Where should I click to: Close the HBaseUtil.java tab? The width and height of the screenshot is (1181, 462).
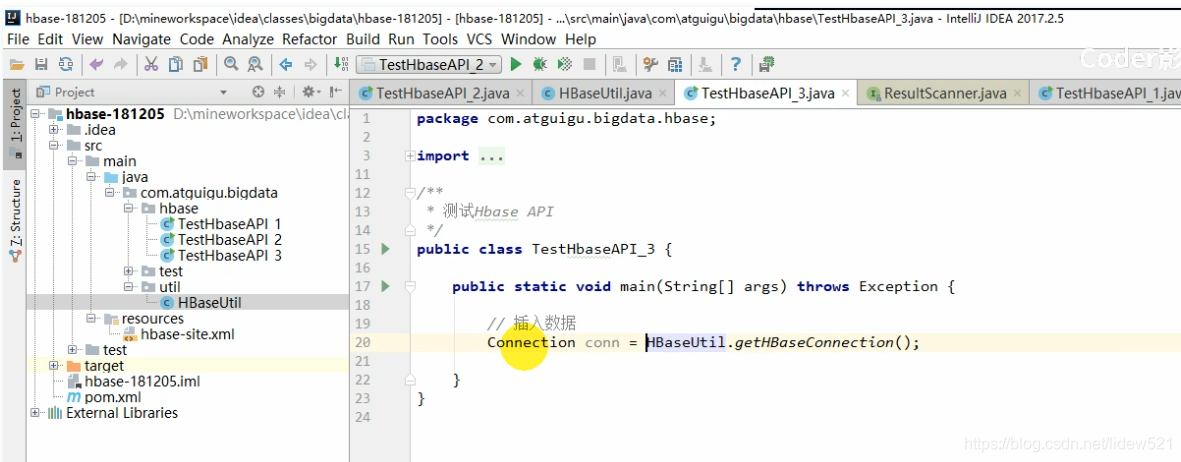(662, 93)
